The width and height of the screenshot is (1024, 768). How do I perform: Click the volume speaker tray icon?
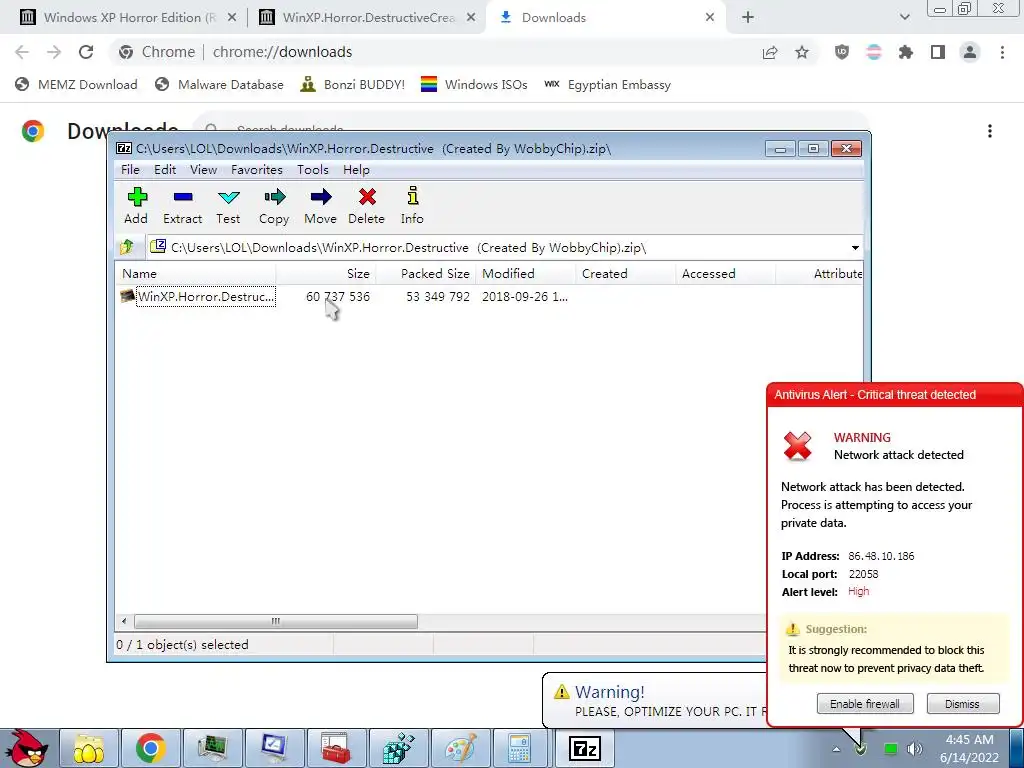coord(915,749)
